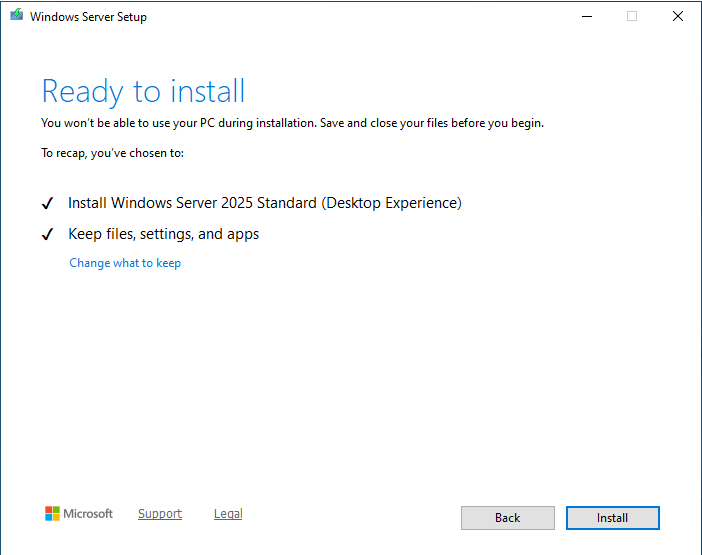Screen dimensions: 702x555
Task: Click the grayed-out maximize button
Action: coord(632,16)
